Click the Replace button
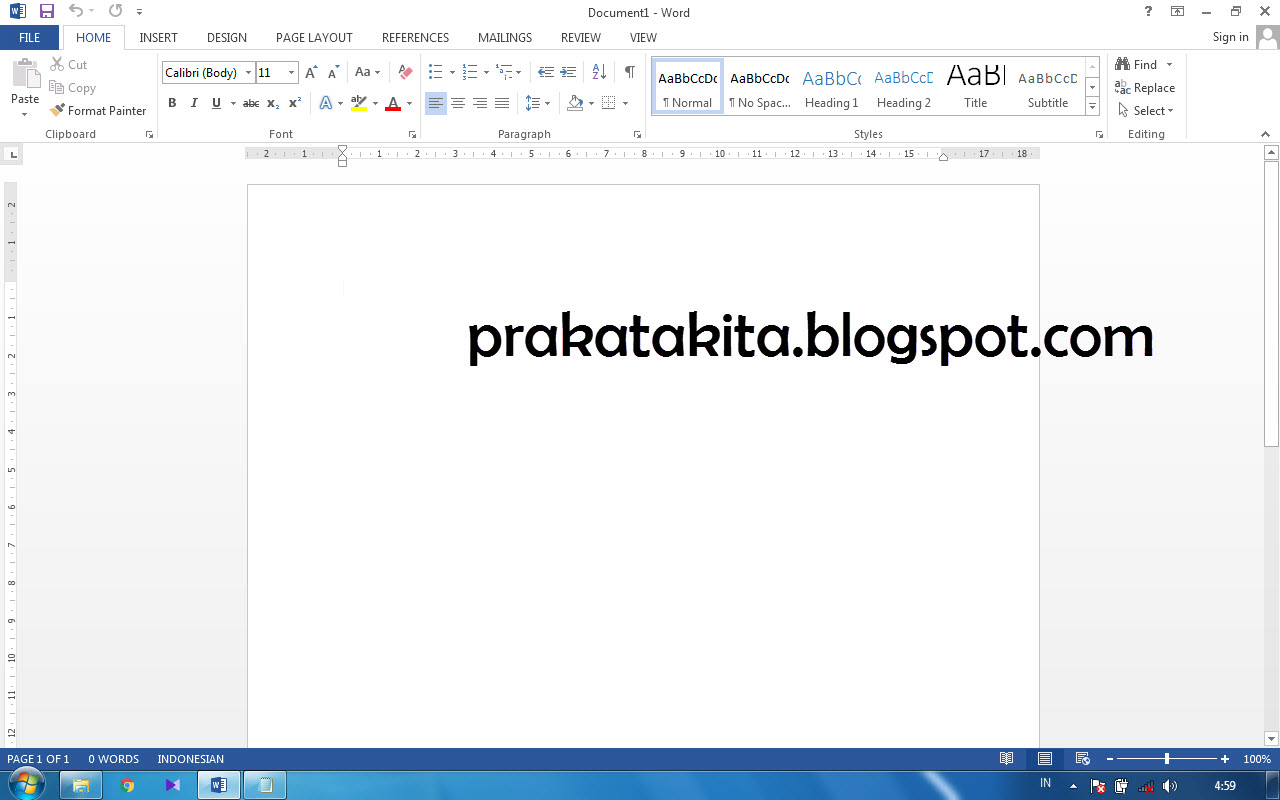The width and height of the screenshot is (1280, 800). pos(1145,88)
